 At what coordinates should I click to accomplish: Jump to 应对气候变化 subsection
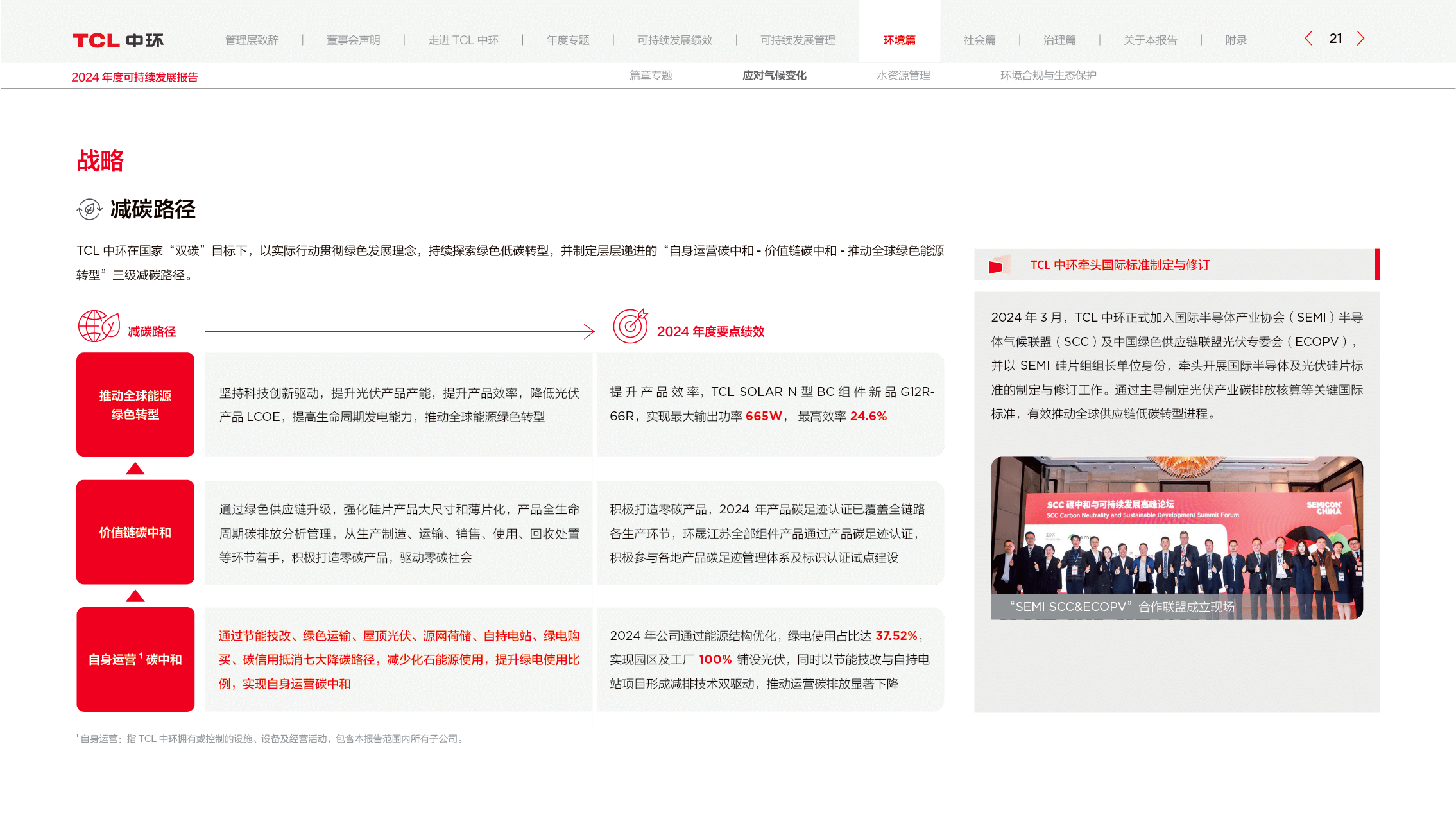click(x=774, y=75)
